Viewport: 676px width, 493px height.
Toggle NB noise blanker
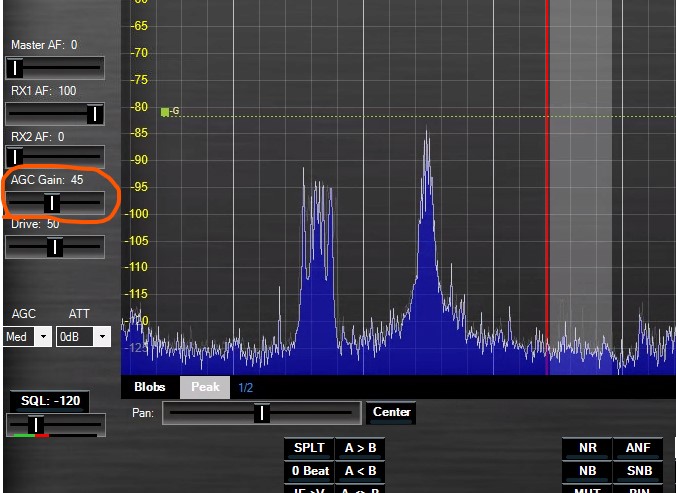point(587,471)
